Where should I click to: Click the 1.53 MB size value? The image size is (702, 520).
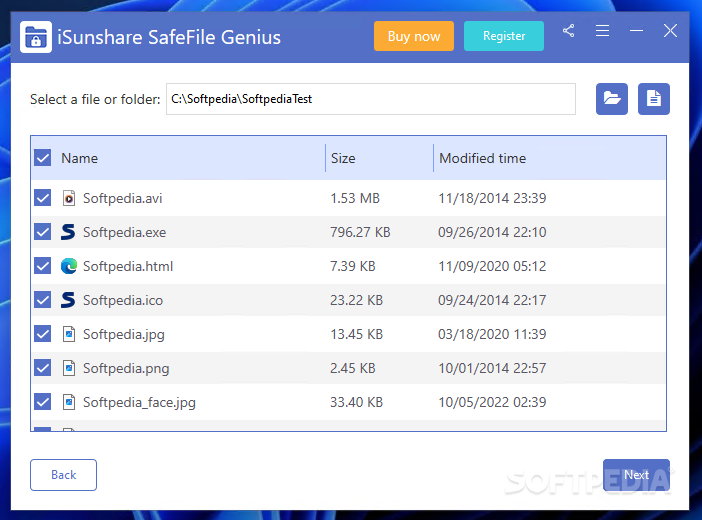(x=355, y=198)
